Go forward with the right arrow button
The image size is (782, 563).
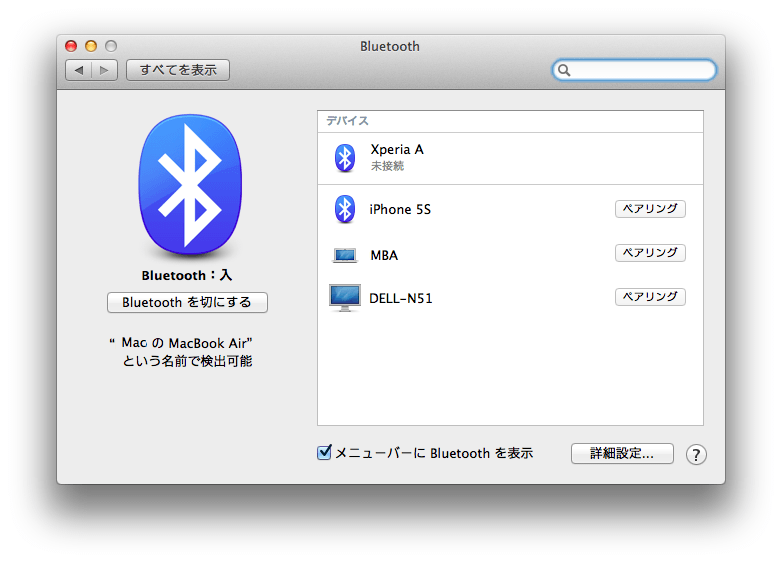pyautogui.click(x=104, y=70)
